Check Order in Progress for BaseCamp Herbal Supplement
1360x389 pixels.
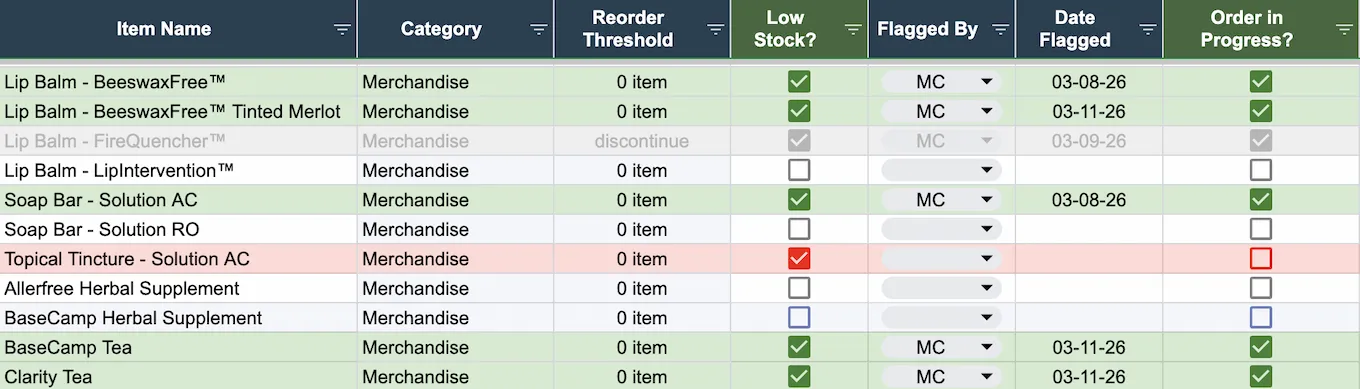[1261, 318]
